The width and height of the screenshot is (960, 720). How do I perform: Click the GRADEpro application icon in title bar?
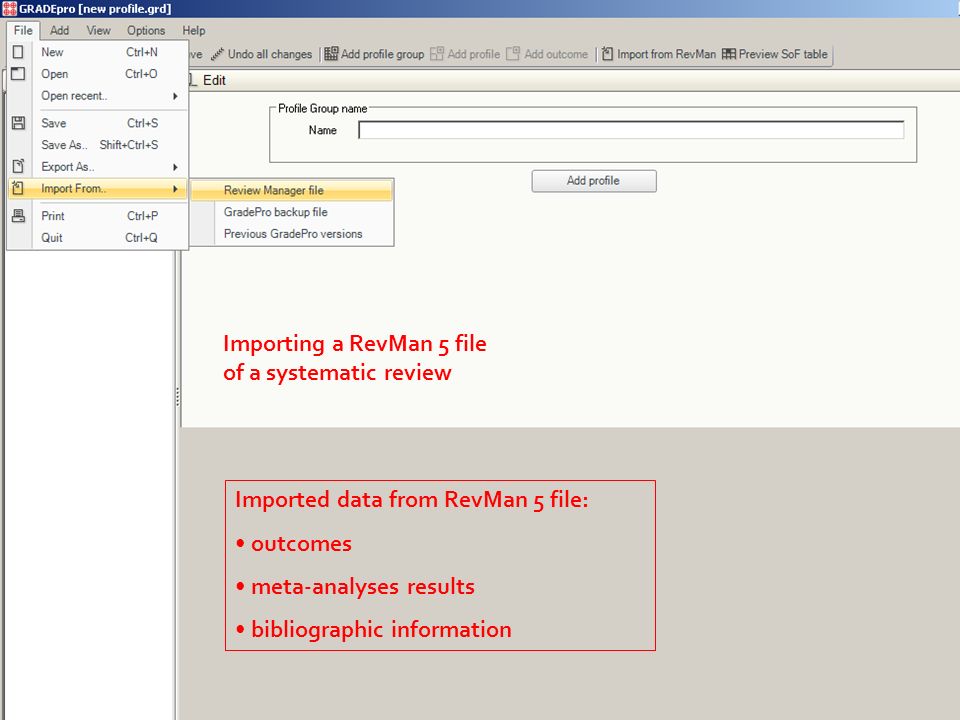[x=9, y=9]
